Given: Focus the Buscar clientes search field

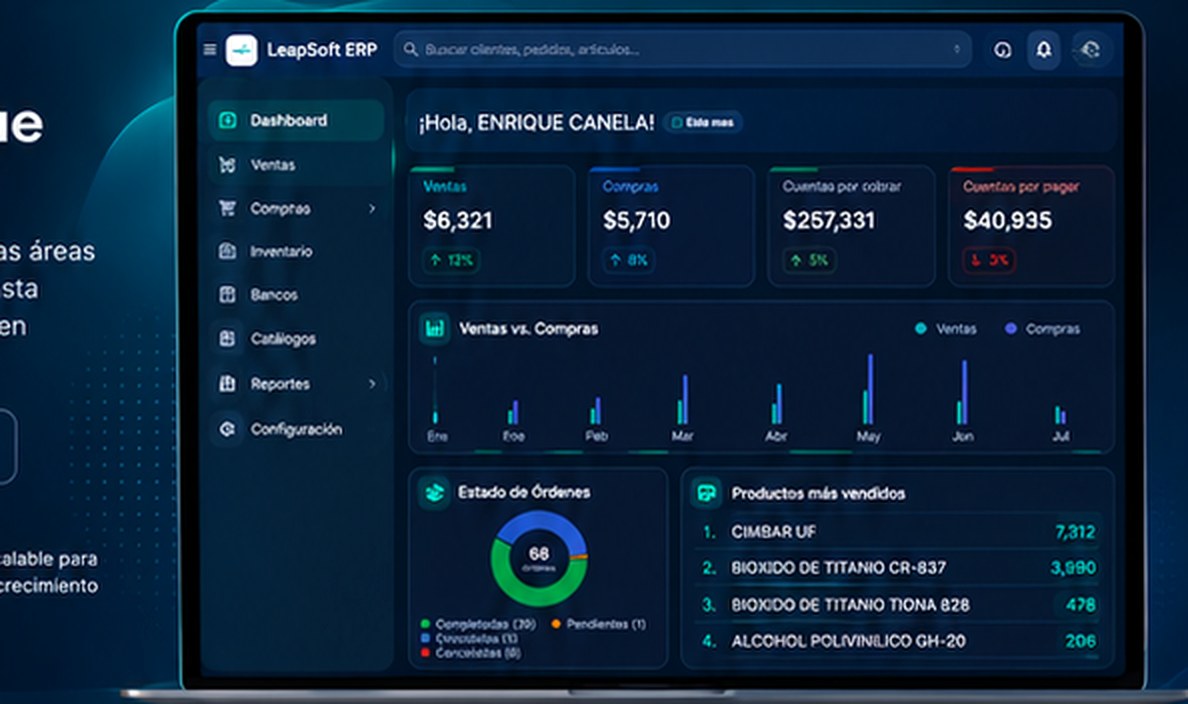Looking at the screenshot, I should pos(682,49).
